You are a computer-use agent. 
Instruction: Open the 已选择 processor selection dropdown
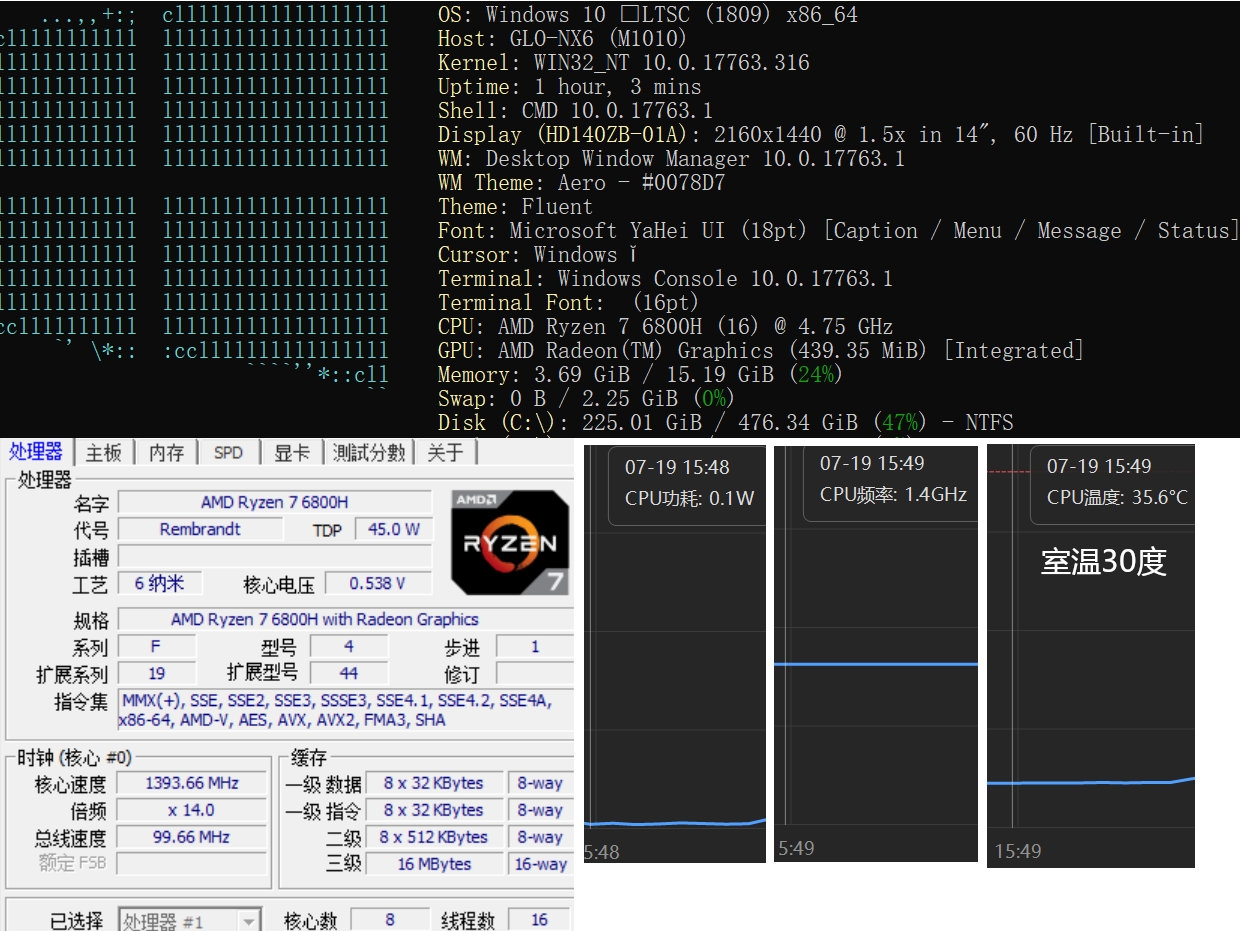click(190, 920)
